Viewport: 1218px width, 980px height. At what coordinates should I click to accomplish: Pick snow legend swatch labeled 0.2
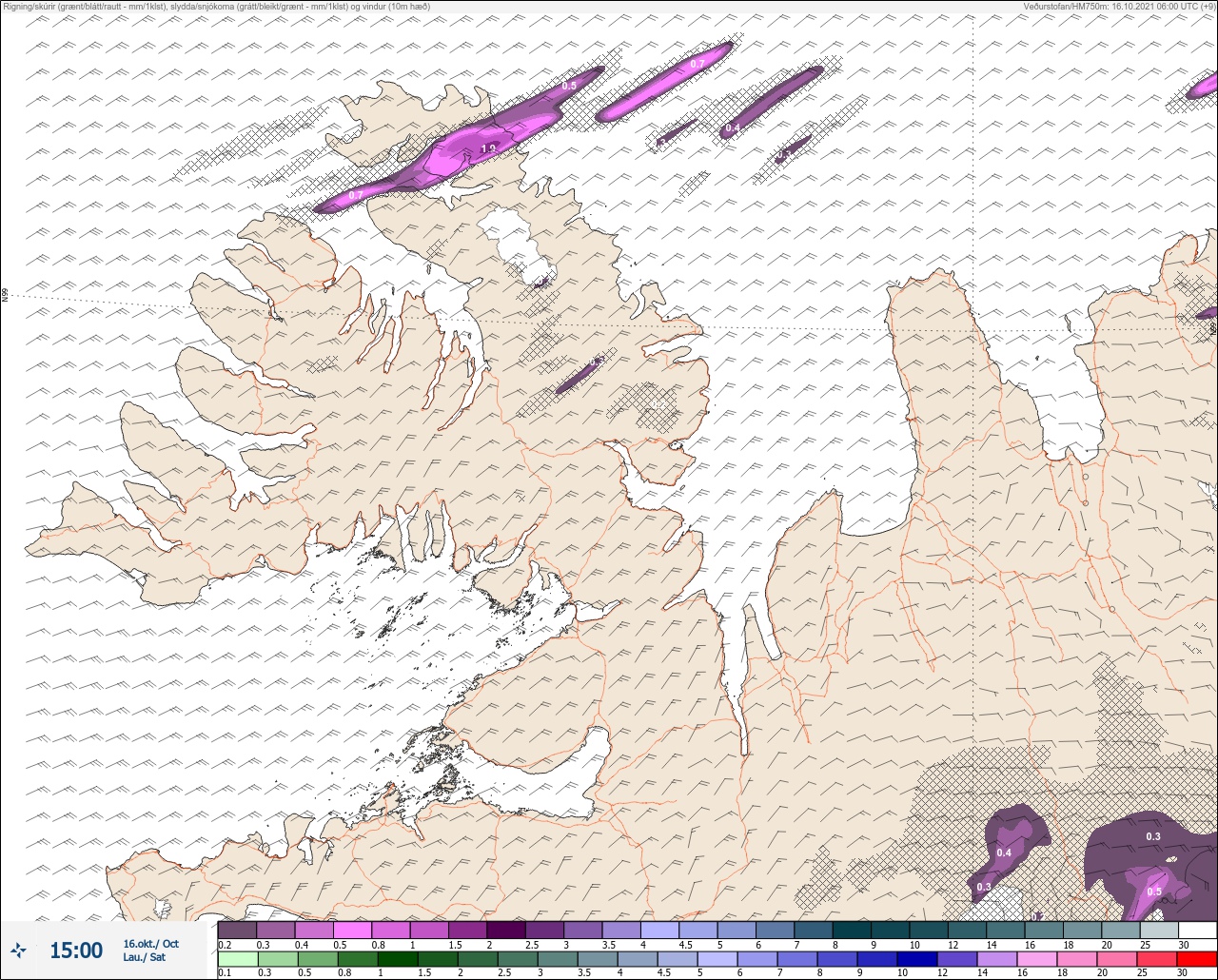[x=237, y=930]
